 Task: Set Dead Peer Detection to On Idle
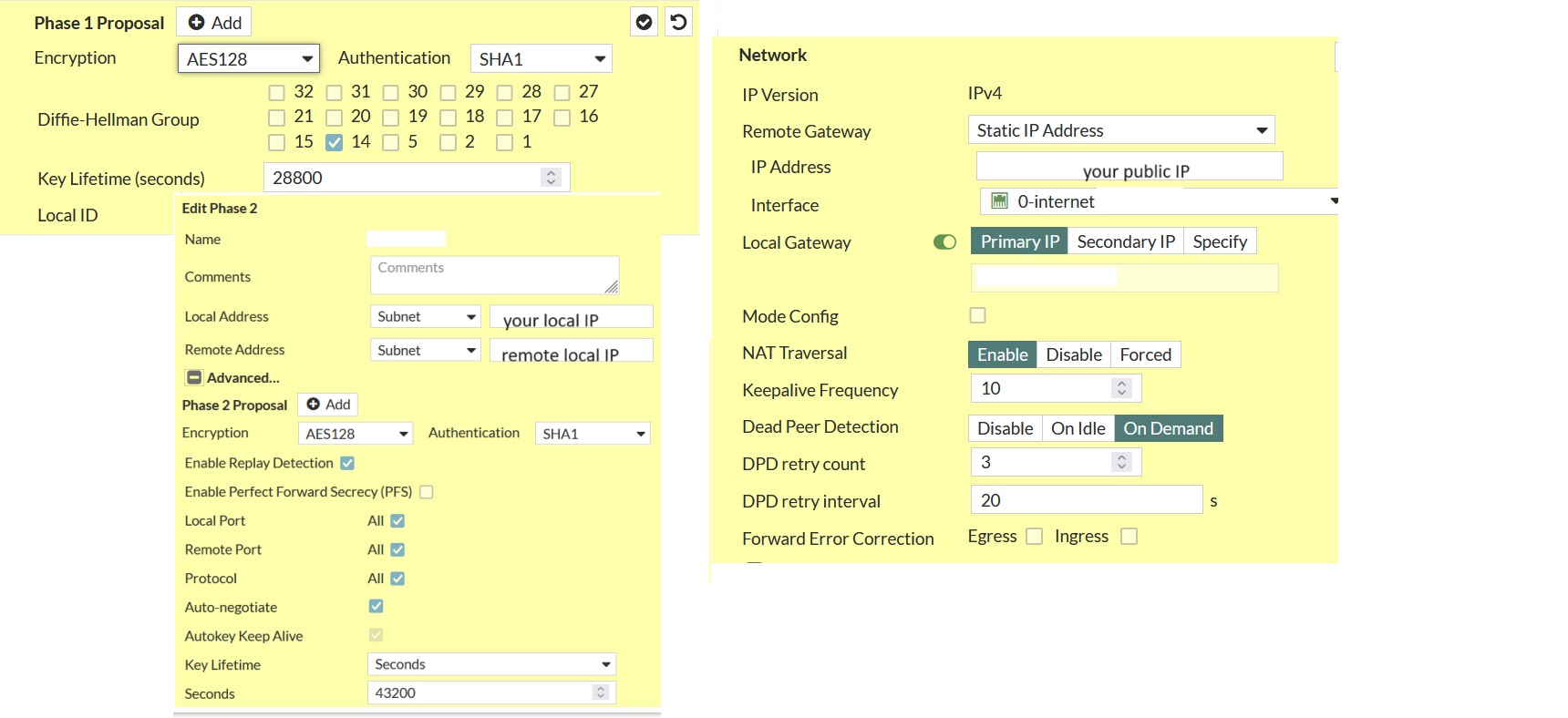[x=1078, y=428]
